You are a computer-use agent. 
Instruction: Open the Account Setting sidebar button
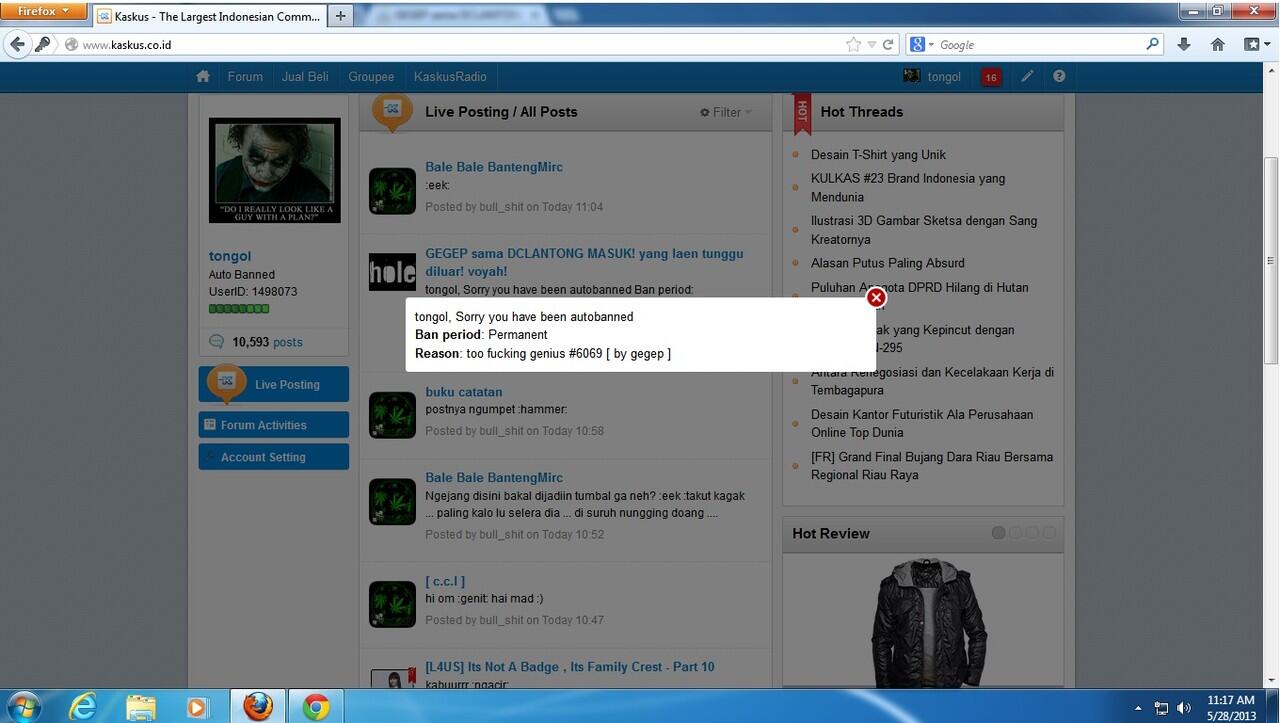[x=274, y=457]
